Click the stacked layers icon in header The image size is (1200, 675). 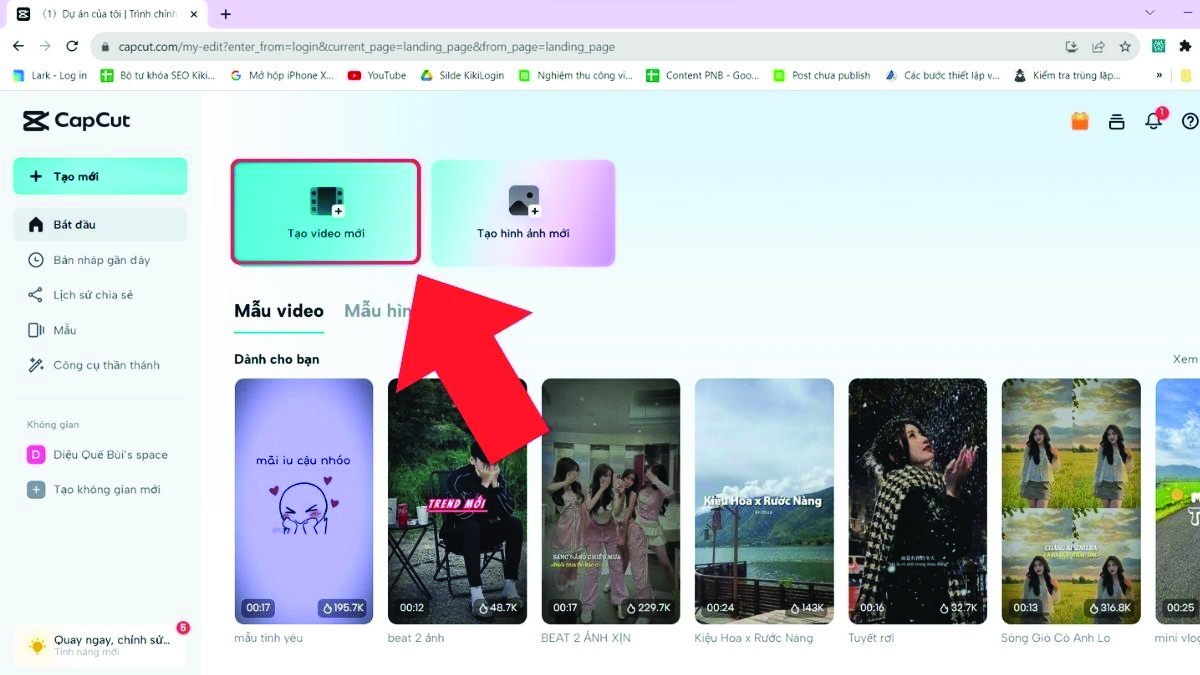(x=1117, y=121)
